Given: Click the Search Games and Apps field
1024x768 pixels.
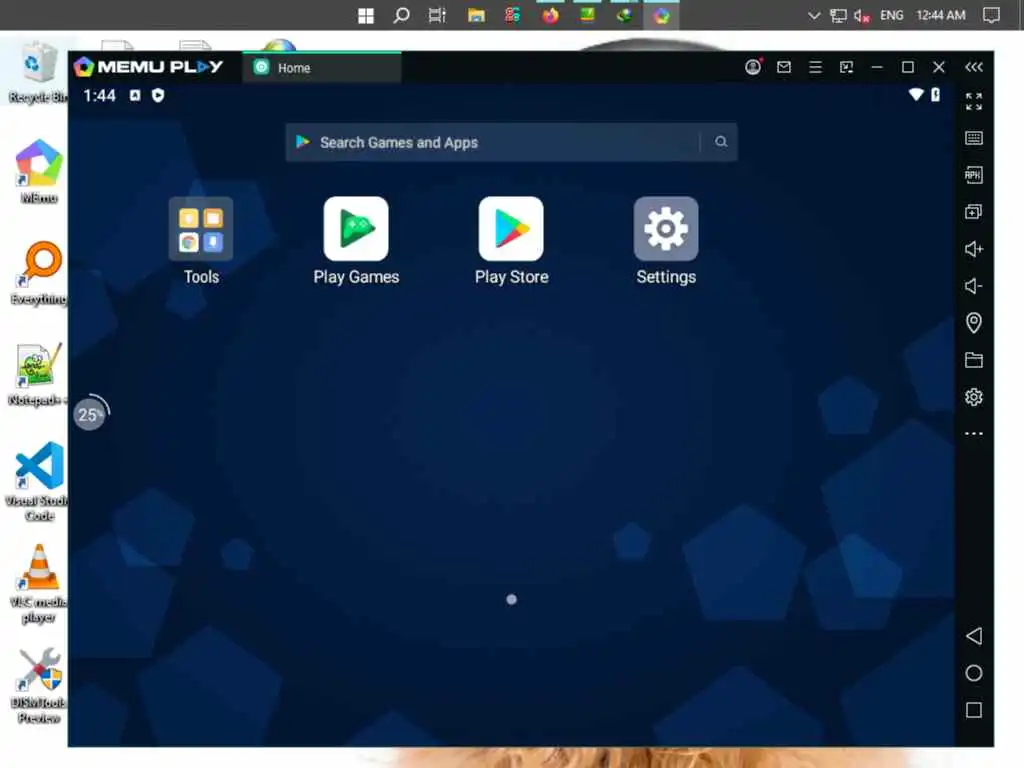Looking at the screenshot, I should point(511,142).
